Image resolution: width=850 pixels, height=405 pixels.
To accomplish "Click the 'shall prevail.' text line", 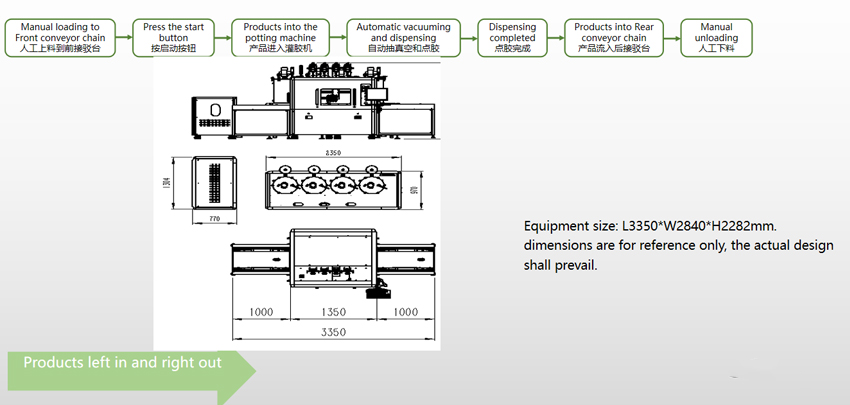I will pos(560,265).
